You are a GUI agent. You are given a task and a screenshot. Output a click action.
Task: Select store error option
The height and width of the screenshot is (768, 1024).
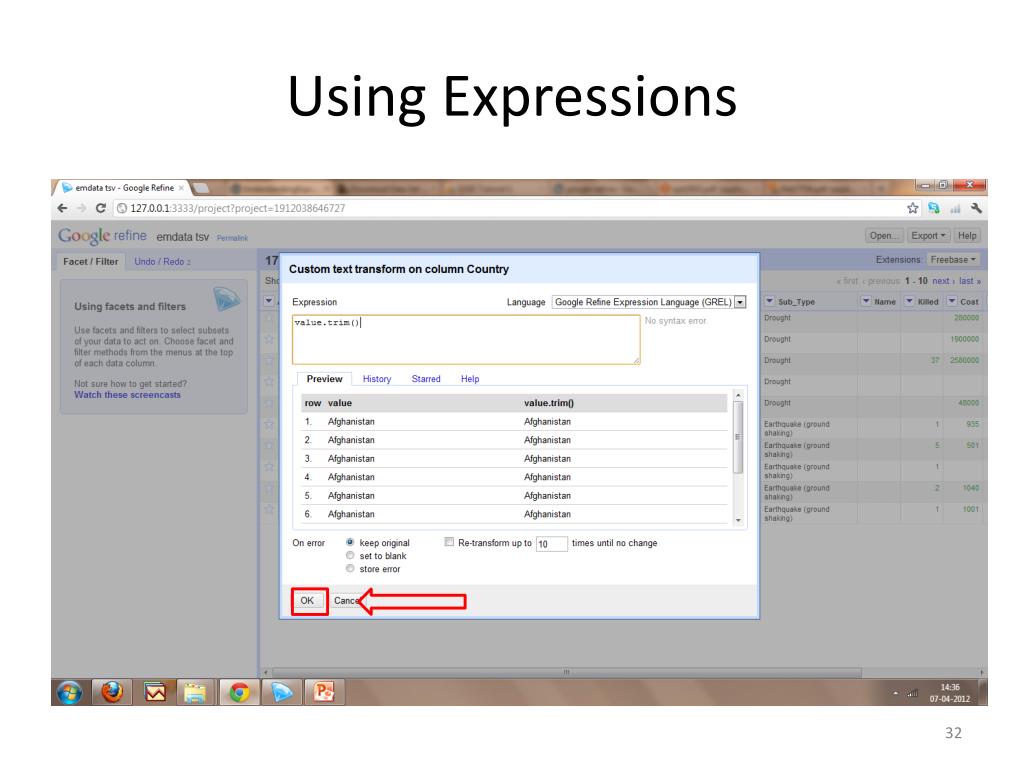click(x=350, y=568)
